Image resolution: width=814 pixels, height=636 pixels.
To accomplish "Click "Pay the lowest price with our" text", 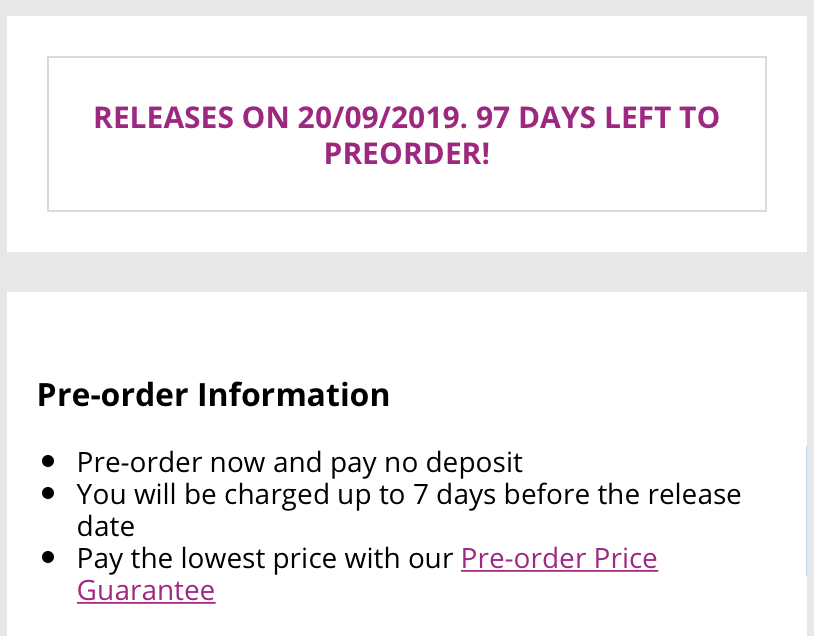I will click(x=265, y=558).
